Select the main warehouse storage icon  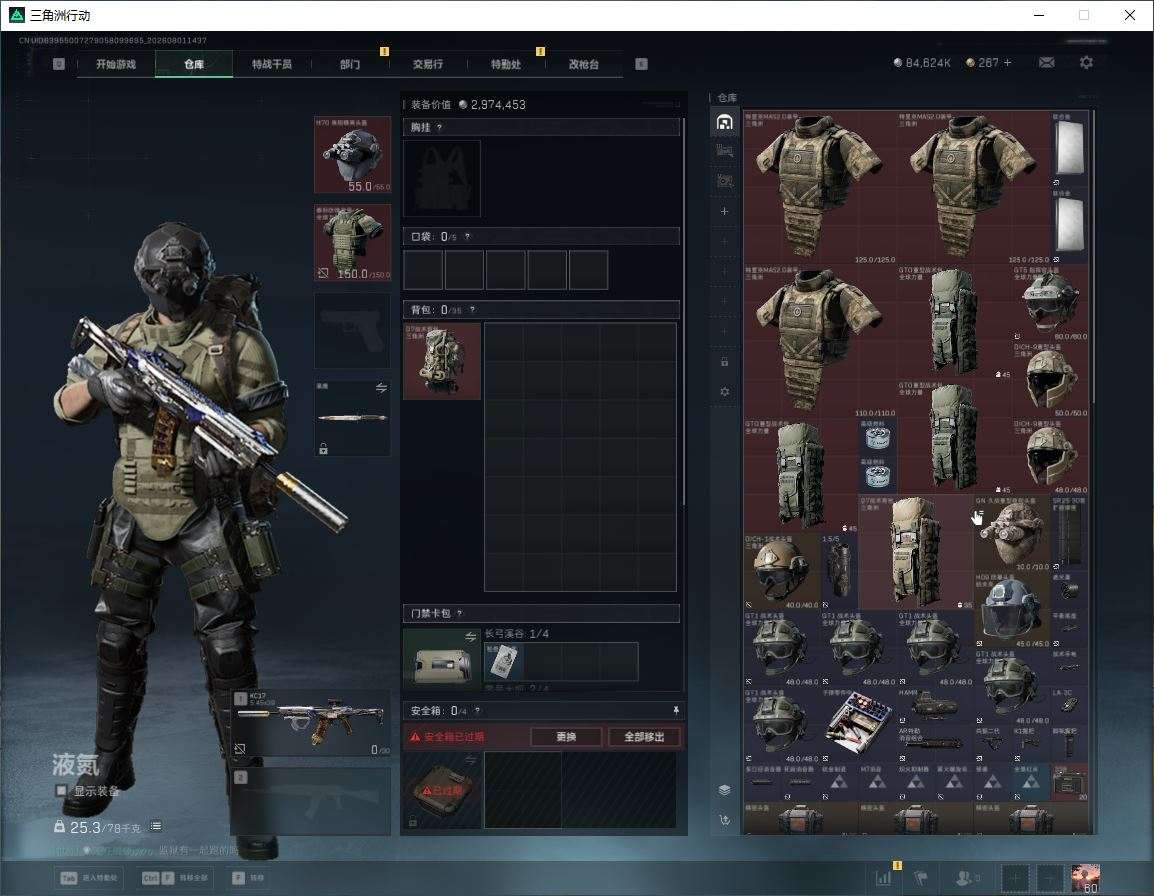click(724, 122)
